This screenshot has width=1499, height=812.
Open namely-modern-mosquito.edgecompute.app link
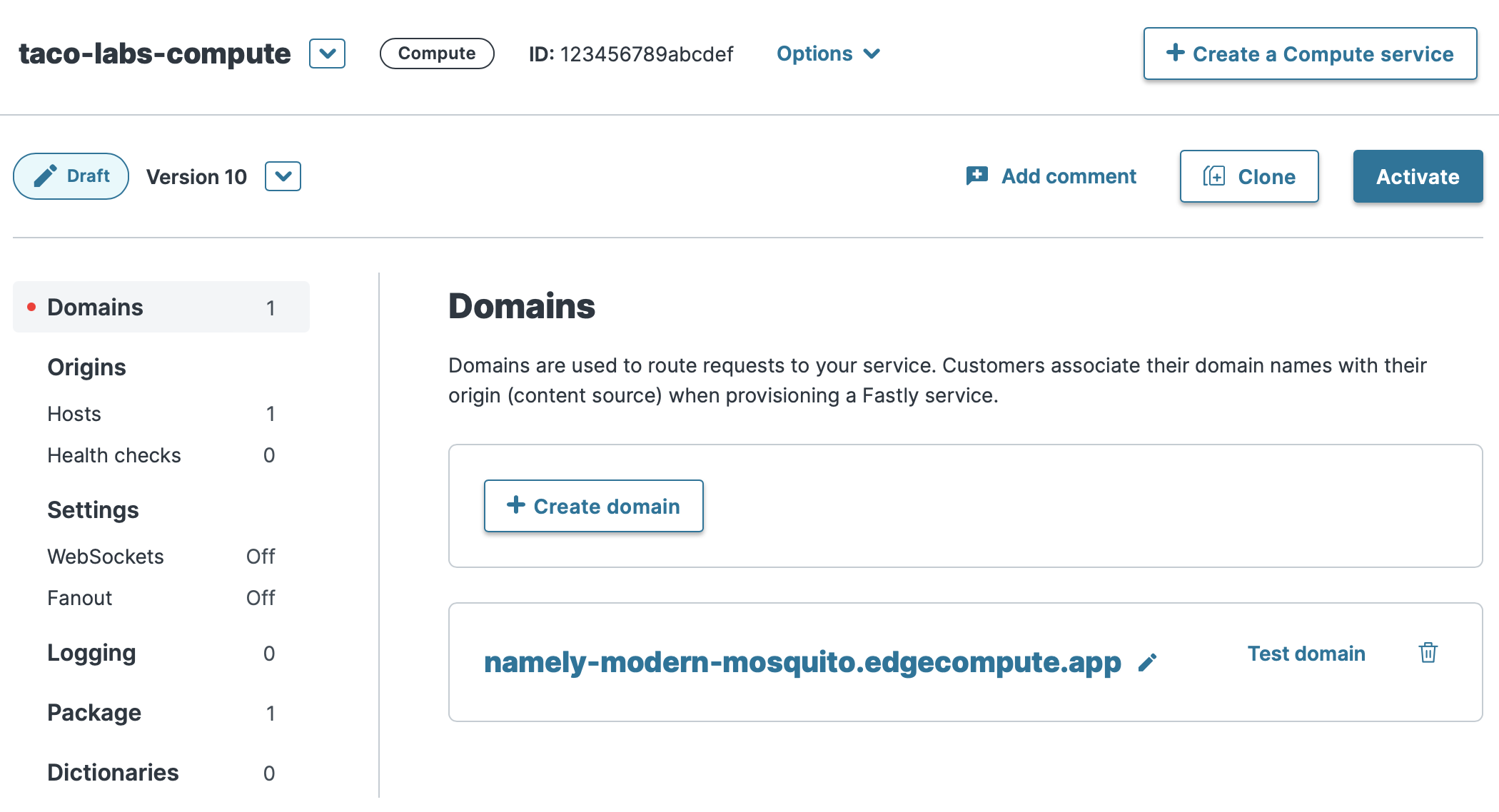click(802, 662)
